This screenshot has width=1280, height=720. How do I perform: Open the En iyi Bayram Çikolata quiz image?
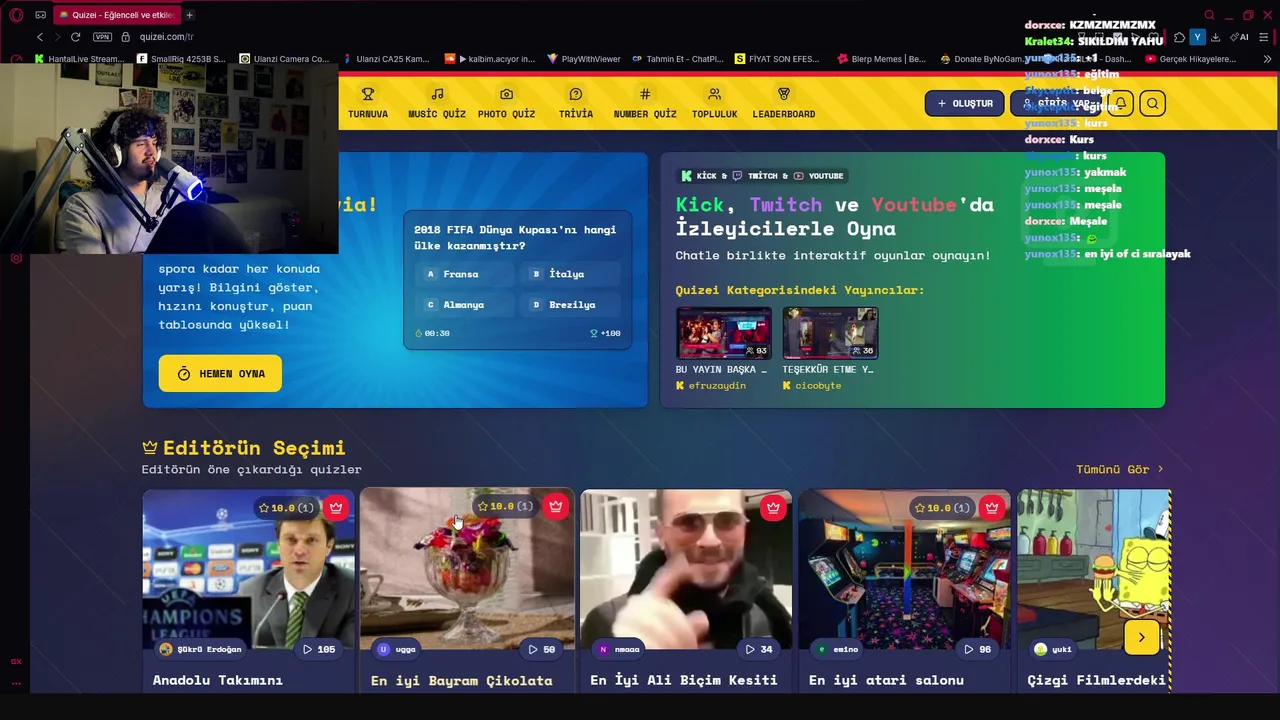(x=467, y=570)
